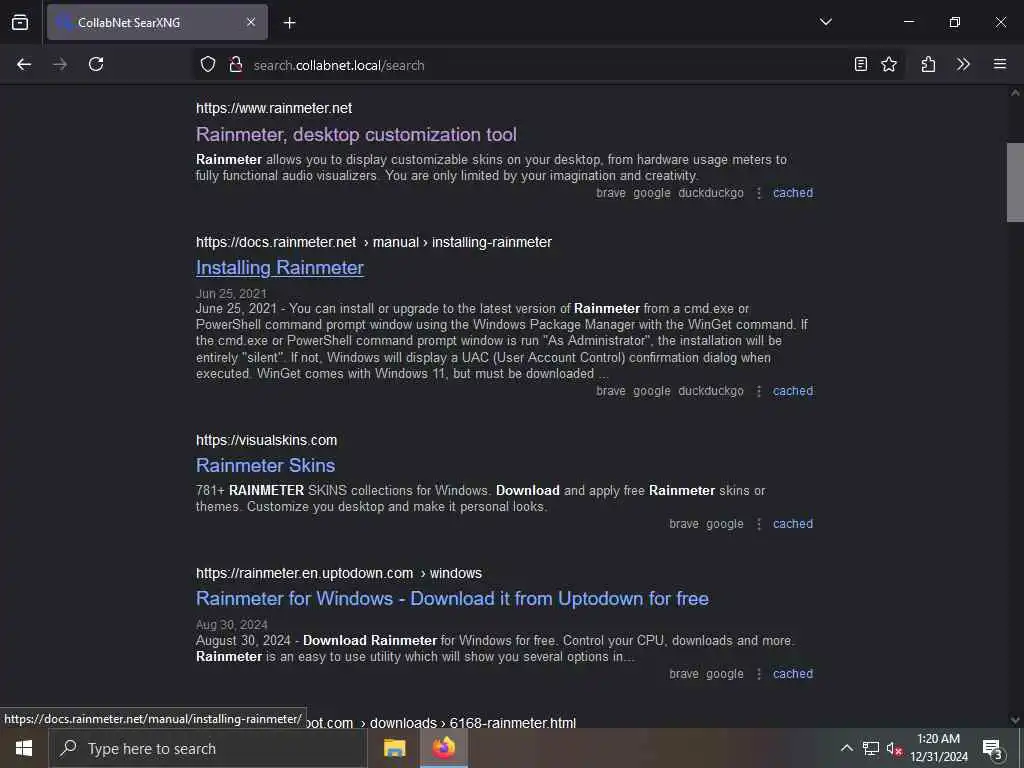Open the Firefox View recent browsing icon
The height and width of the screenshot is (768, 1024).
coord(20,22)
